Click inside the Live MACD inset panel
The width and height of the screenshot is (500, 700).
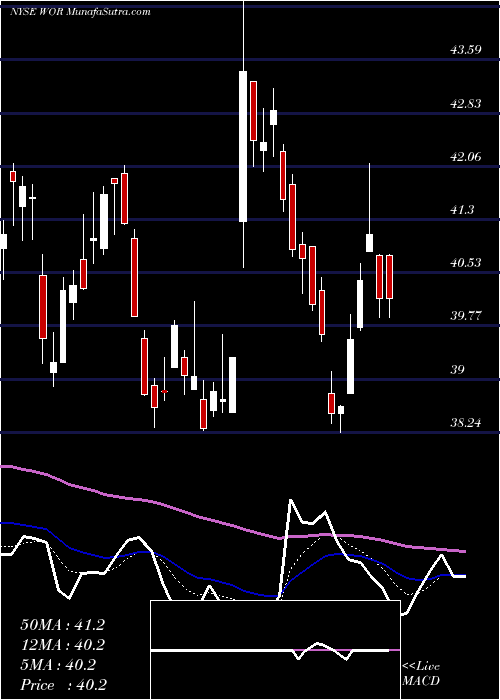(x=275, y=650)
